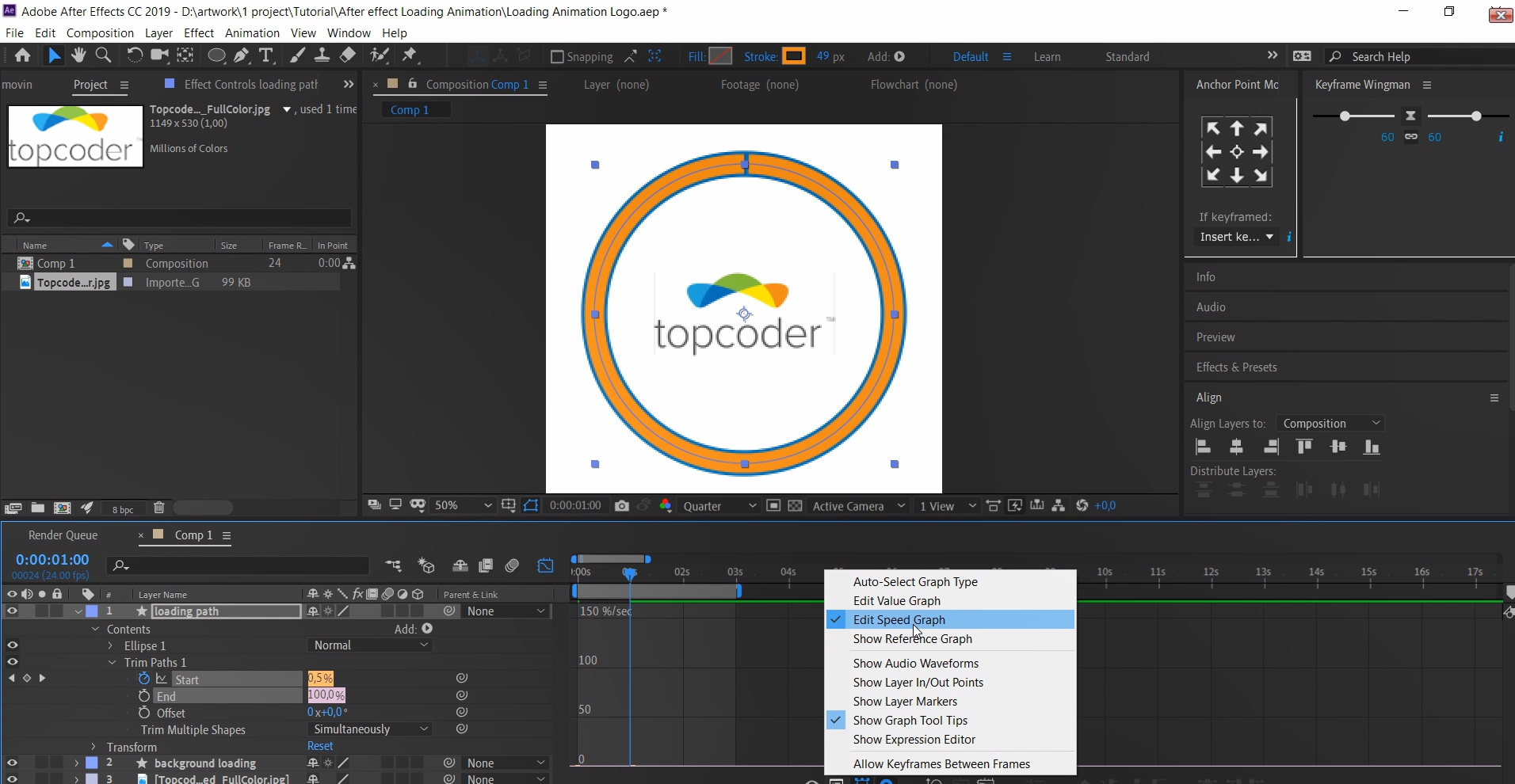Create a new folder in Project panel
The width and height of the screenshot is (1515, 784).
point(37,508)
